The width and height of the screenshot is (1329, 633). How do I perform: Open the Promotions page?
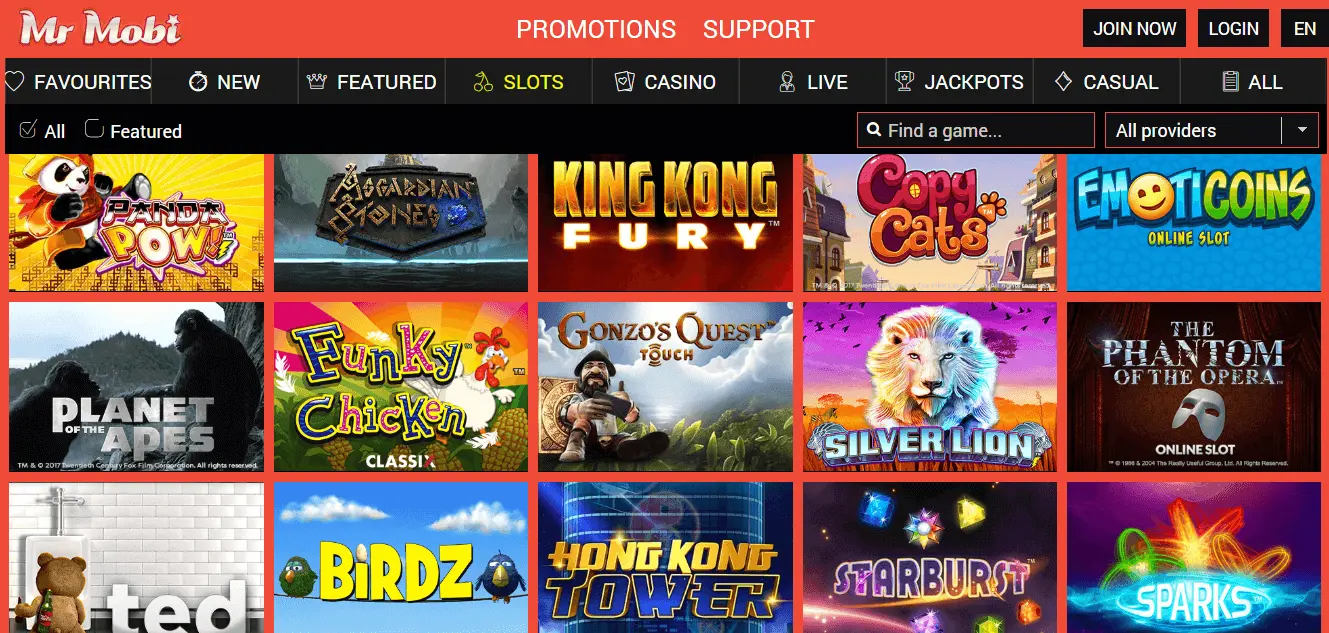click(x=596, y=29)
